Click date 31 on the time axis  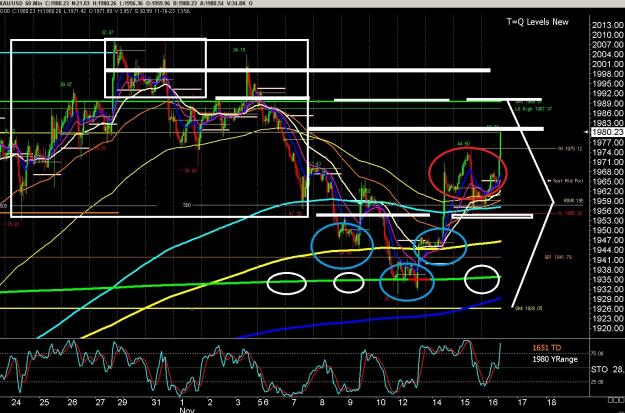(x=156, y=403)
